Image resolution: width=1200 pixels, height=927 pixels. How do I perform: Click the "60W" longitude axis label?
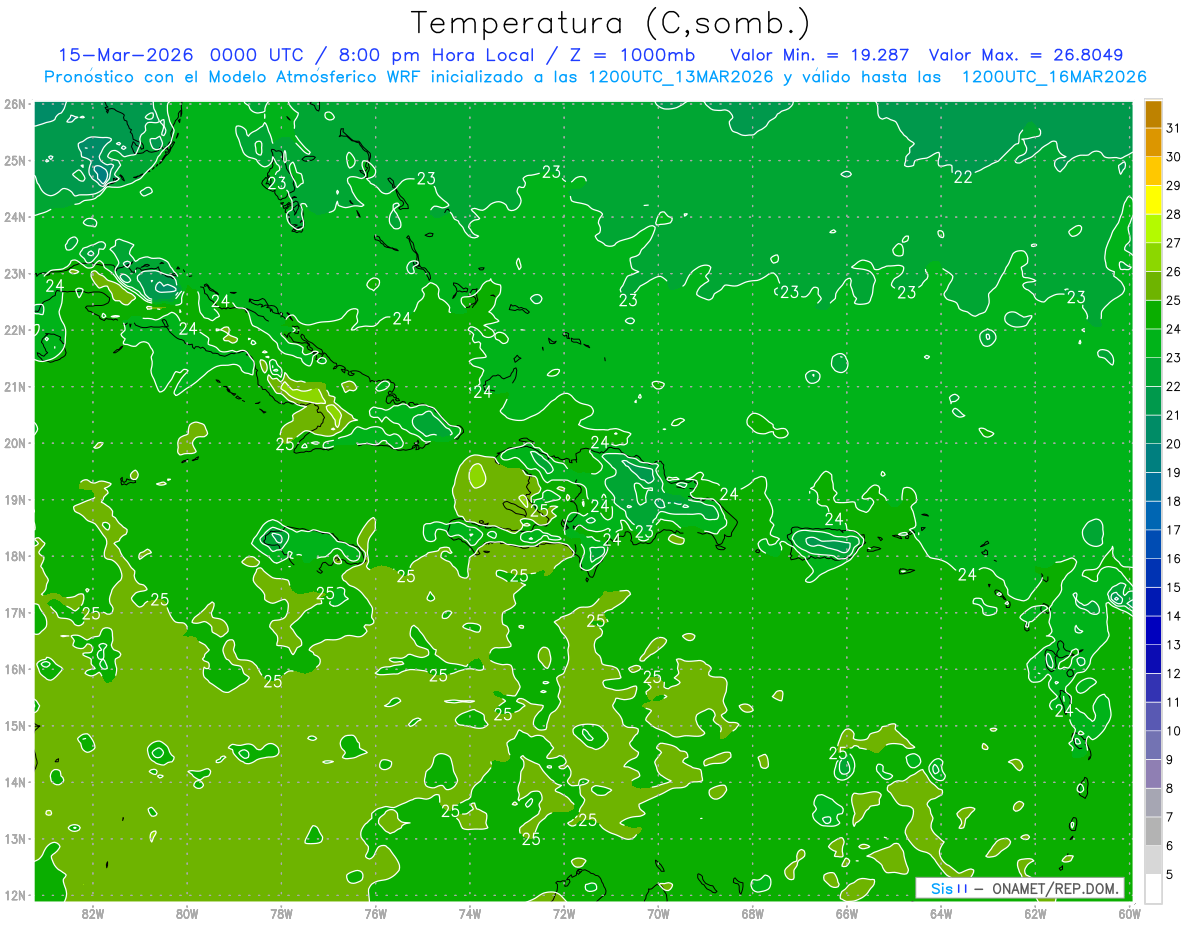[1129, 912]
